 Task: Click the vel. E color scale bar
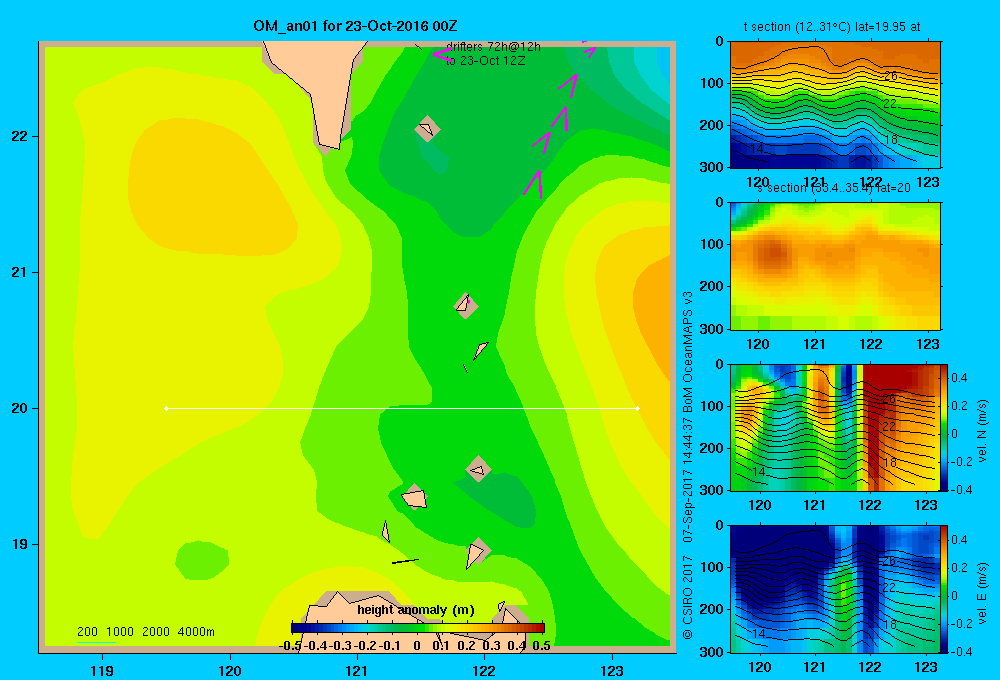pyautogui.click(x=944, y=589)
